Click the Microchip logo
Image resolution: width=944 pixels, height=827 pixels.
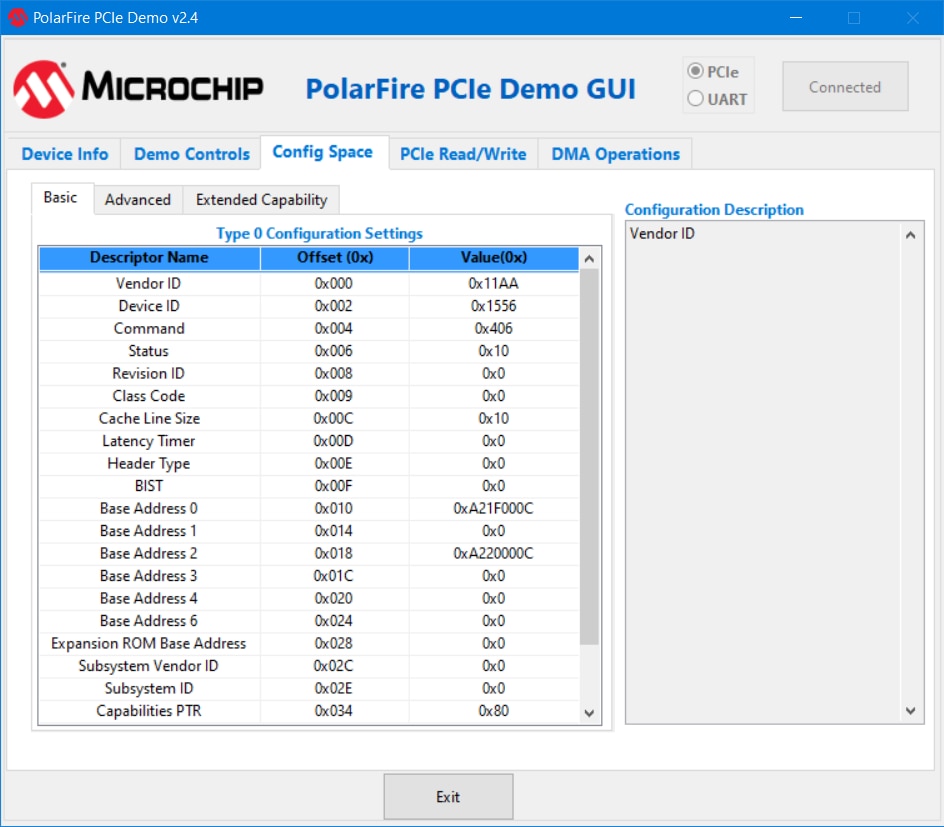point(138,89)
